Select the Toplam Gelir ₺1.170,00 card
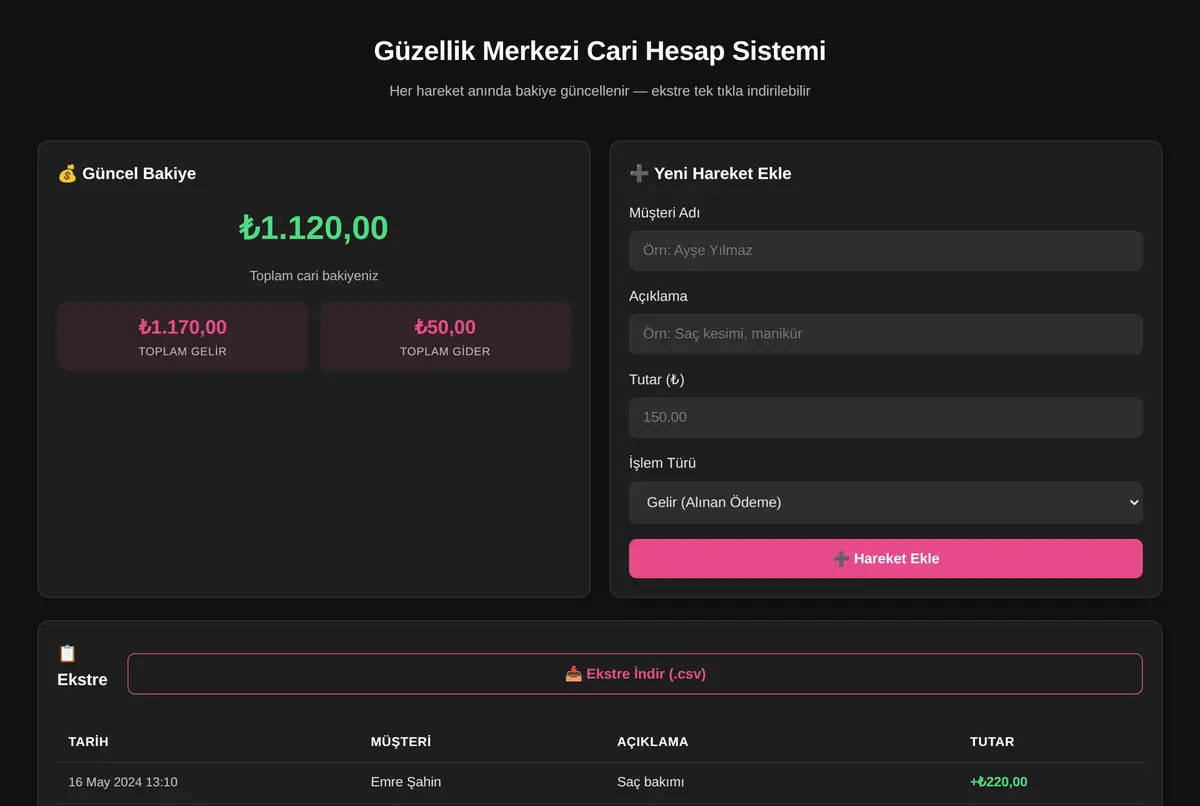The width and height of the screenshot is (1200, 806). (x=183, y=337)
